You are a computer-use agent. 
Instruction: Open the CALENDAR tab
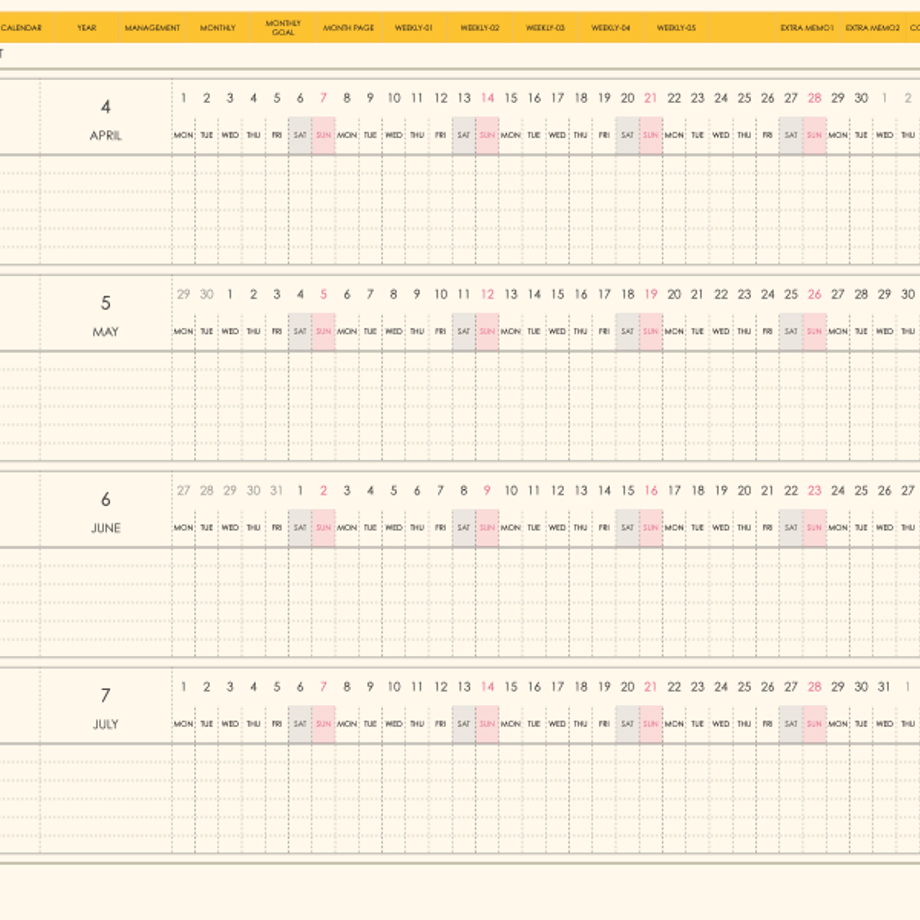pos(22,28)
